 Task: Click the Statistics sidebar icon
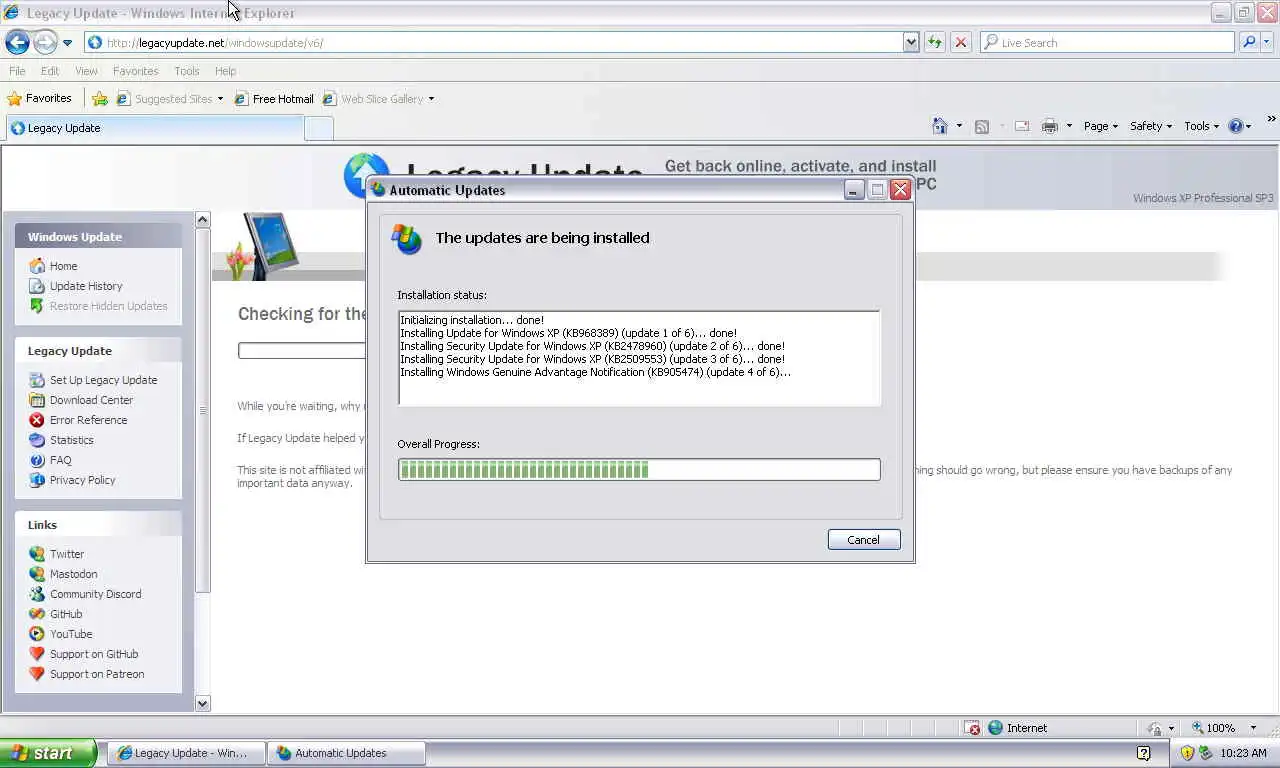tap(37, 440)
